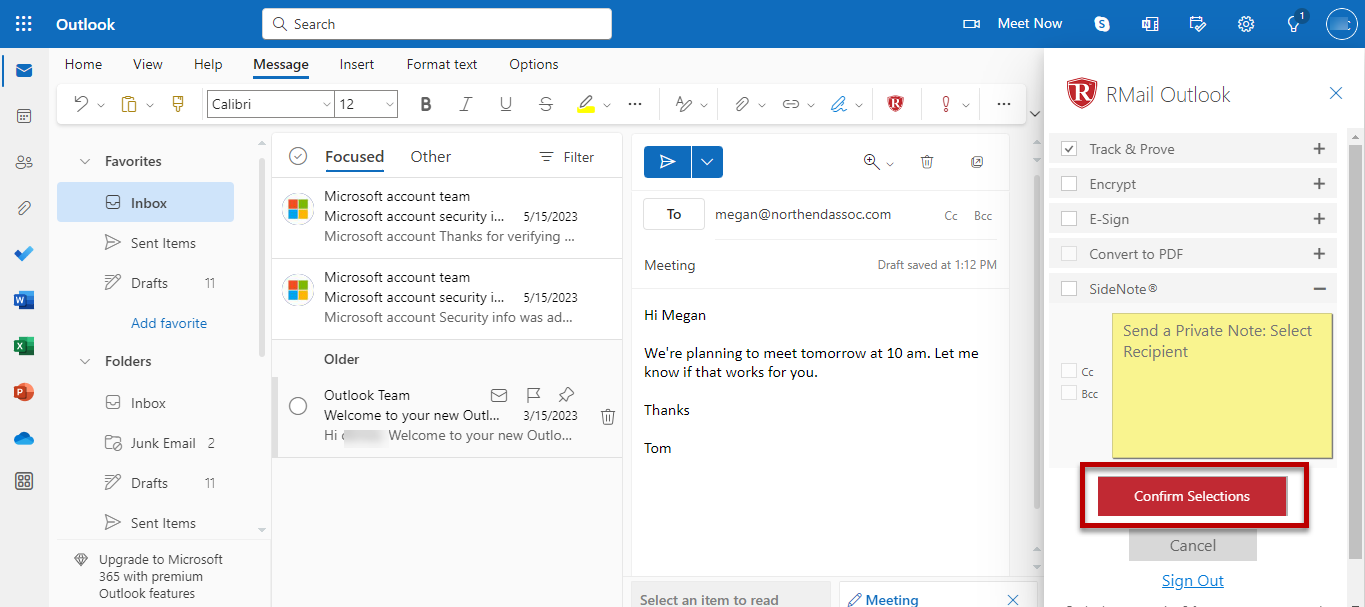Open Excel from the left app bar

tap(24, 346)
